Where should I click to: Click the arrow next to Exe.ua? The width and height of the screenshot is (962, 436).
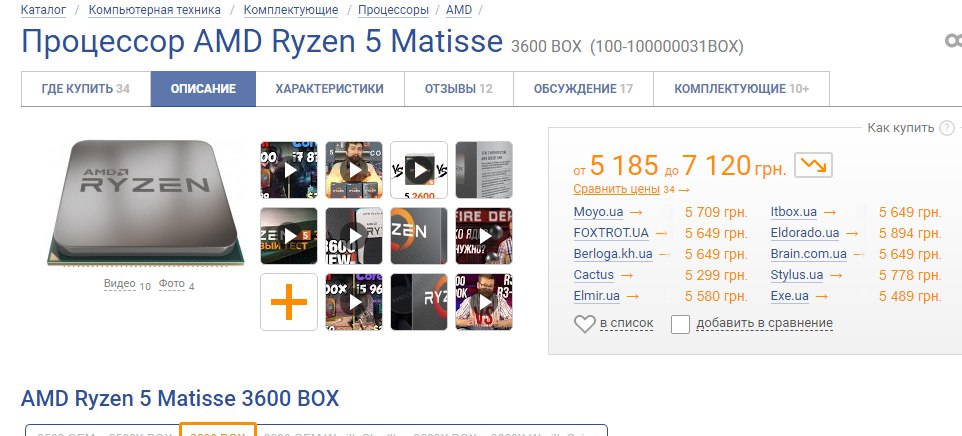(x=821, y=296)
